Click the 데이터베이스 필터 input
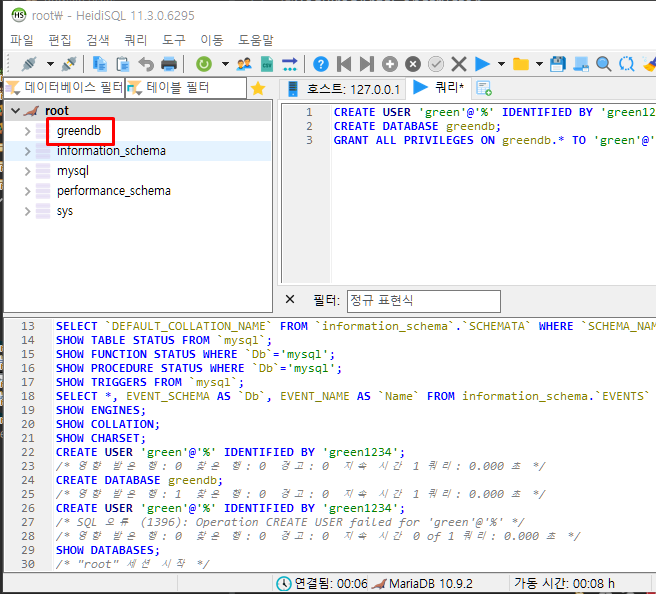Viewport: 656px width, 594px height. [x=64, y=87]
